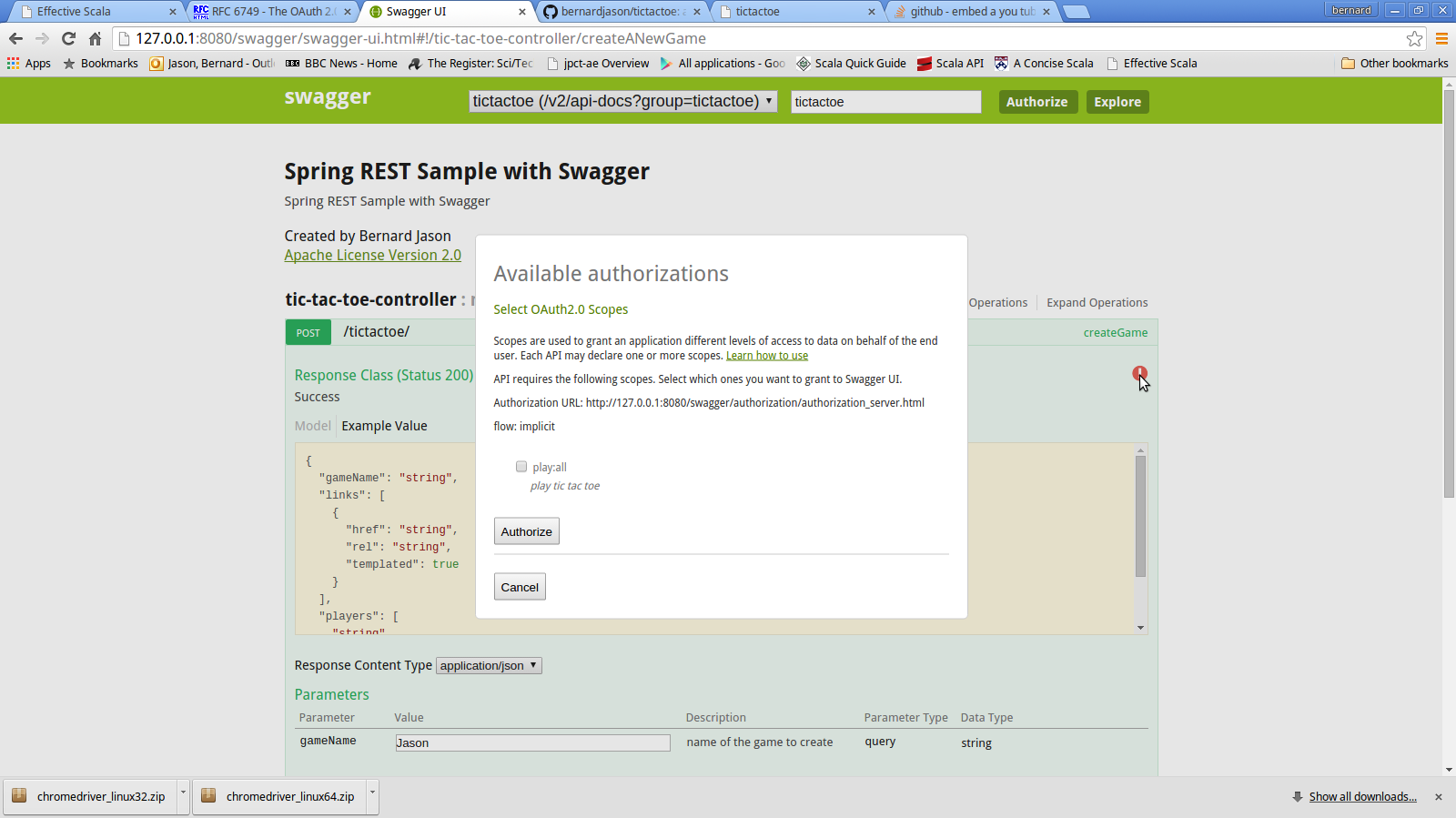Viewport: 1456px width, 818px height.
Task: Click the page vertical scrollbar thumb
Action: click(1449, 294)
